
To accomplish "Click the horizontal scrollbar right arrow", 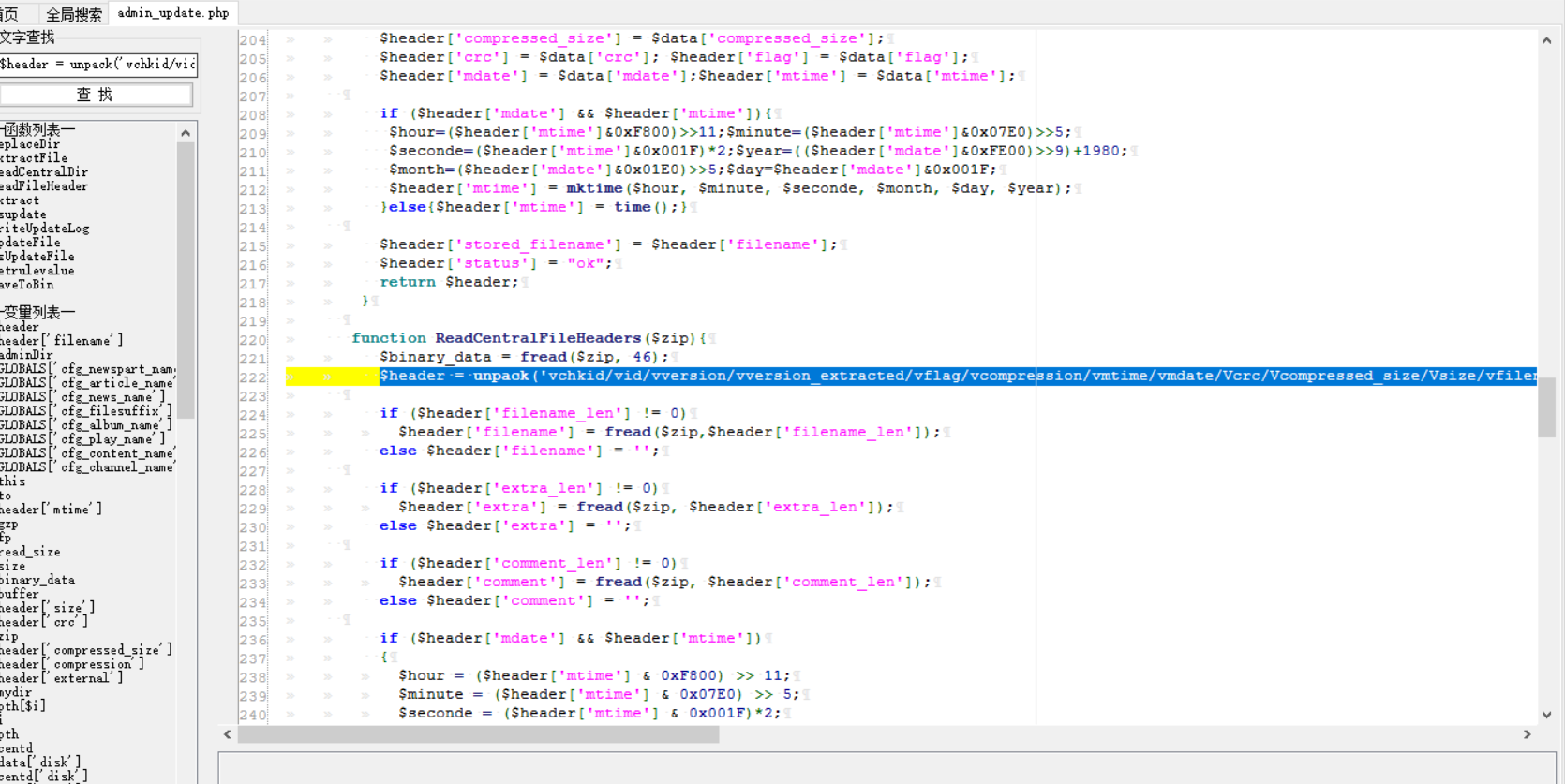I will [1528, 735].
